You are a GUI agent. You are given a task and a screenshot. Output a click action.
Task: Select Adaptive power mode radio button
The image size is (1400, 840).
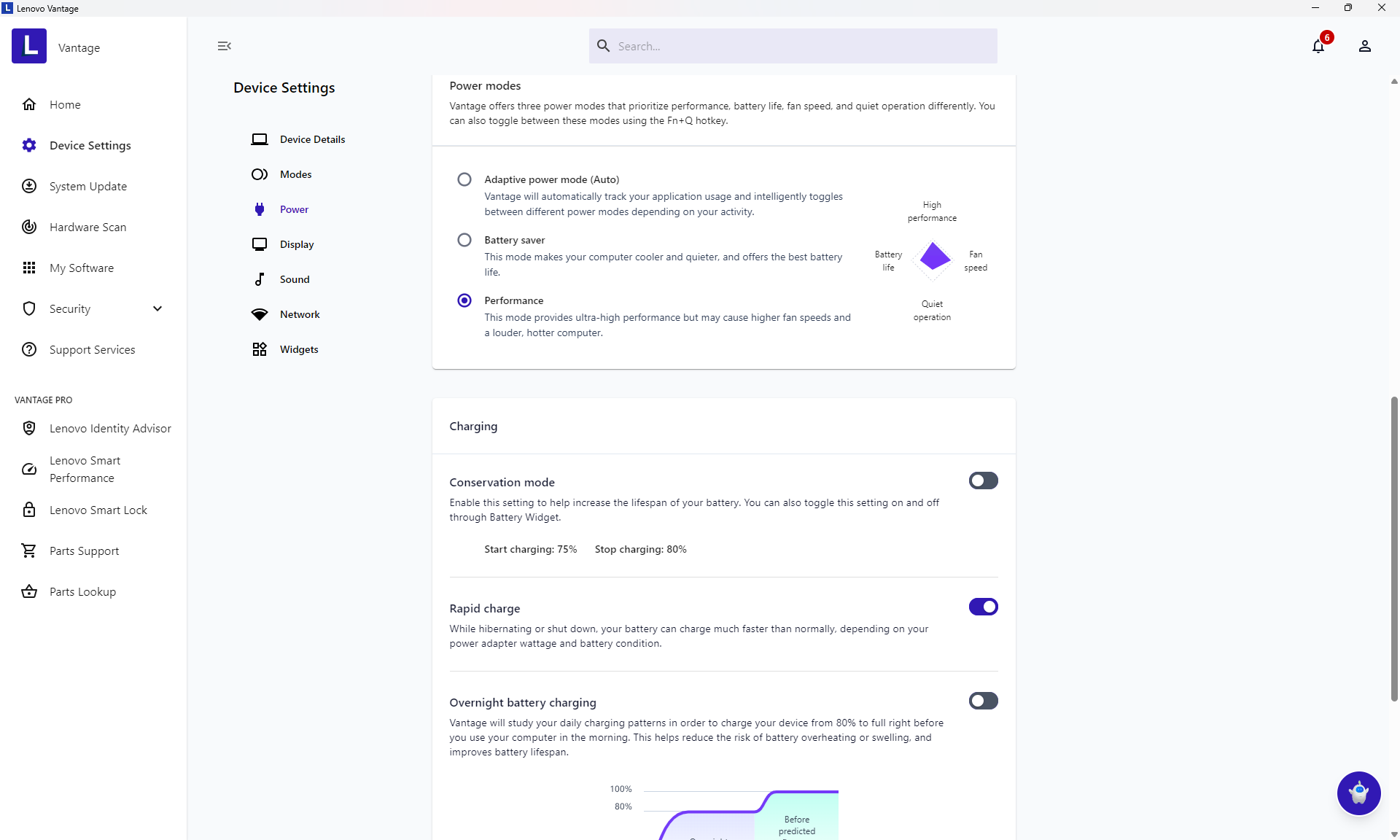[x=464, y=179]
